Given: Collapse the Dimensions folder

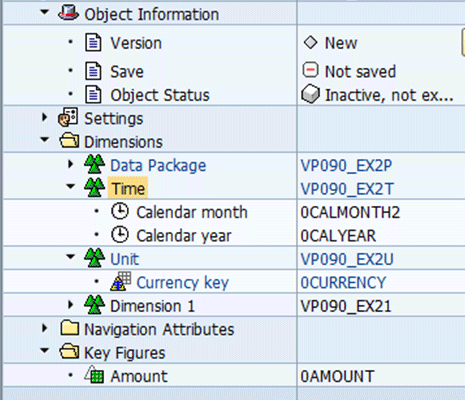Looking at the screenshot, I should click(x=44, y=140).
